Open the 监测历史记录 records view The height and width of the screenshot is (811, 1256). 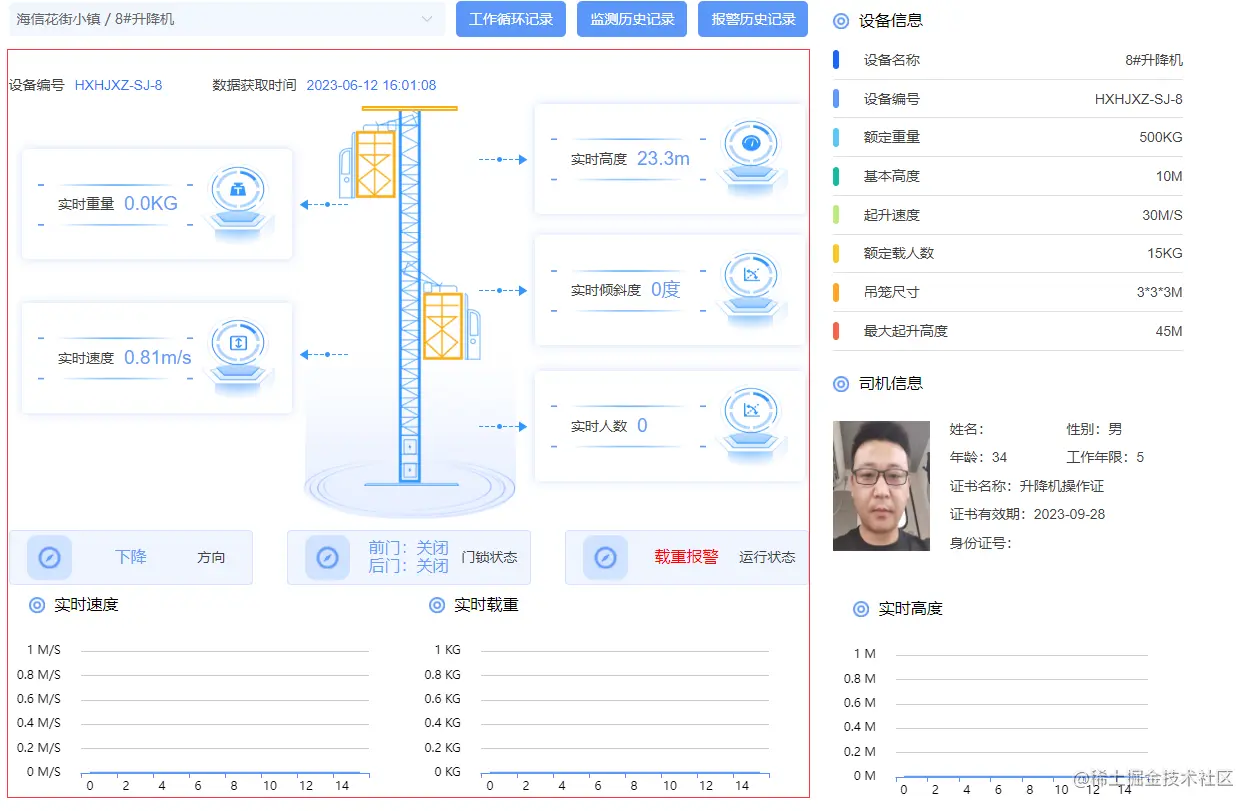(631, 19)
